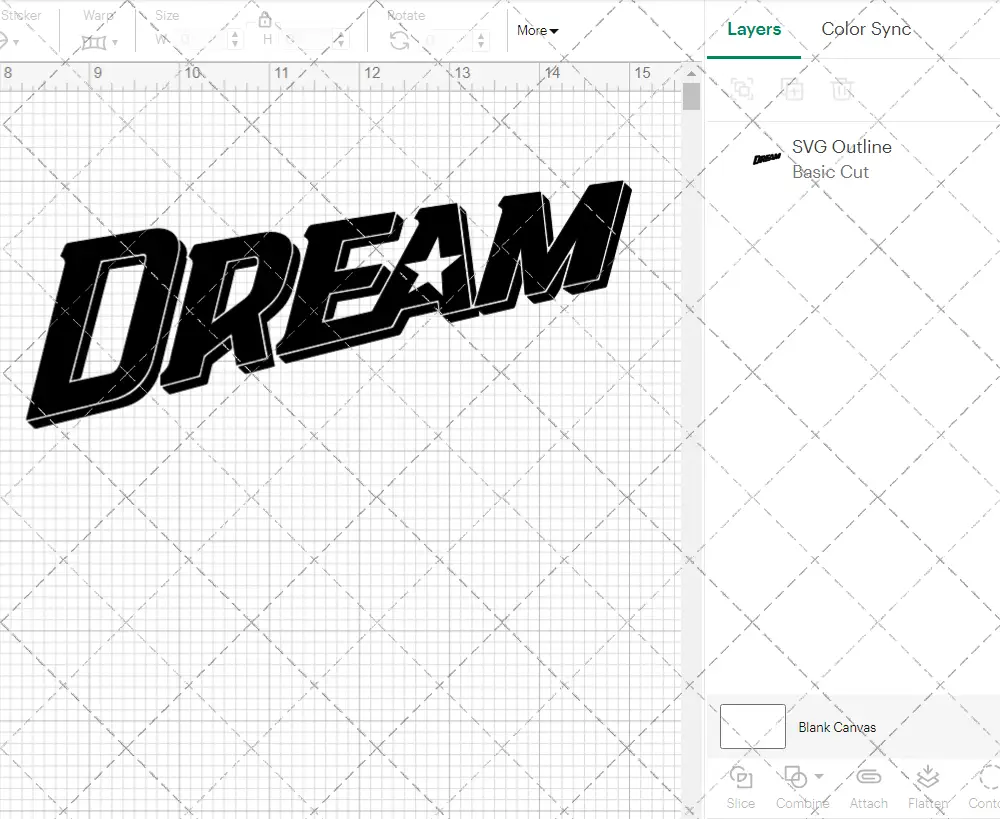Image resolution: width=1000 pixels, height=819 pixels.
Task: Open the Attach tool
Action: [x=868, y=787]
